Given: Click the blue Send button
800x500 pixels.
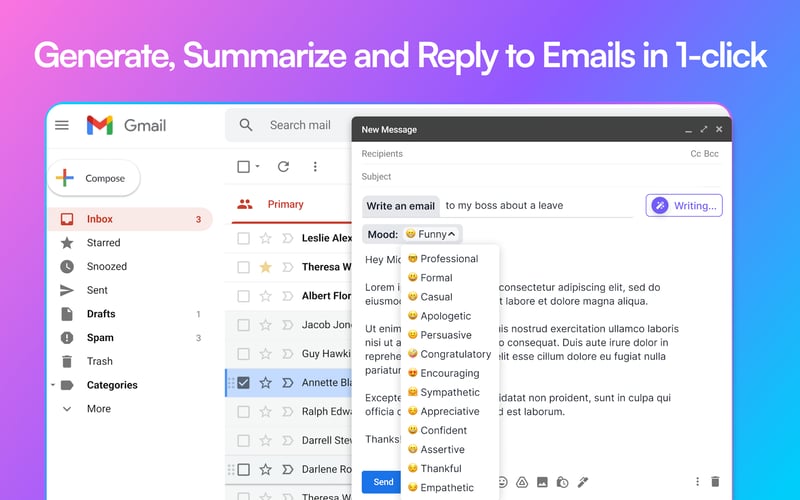Looking at the screenshot, I should click(x=383, y=482).
